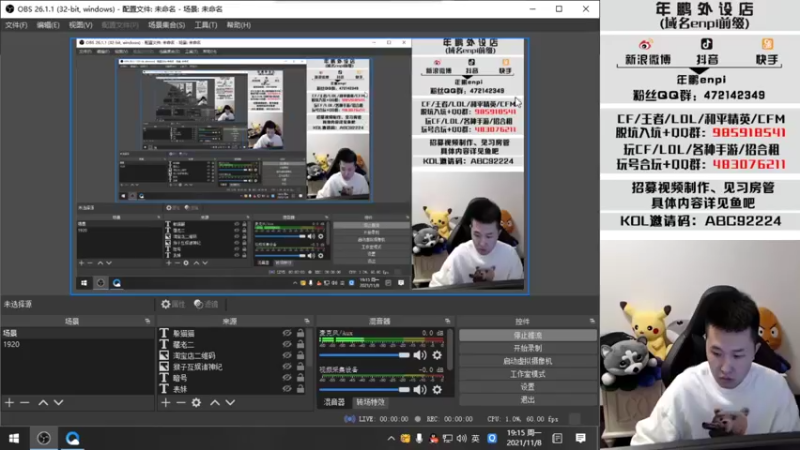Switch the 英 input method indicator
The width and height of the screenshot is (800, 450).
(476, 438)
